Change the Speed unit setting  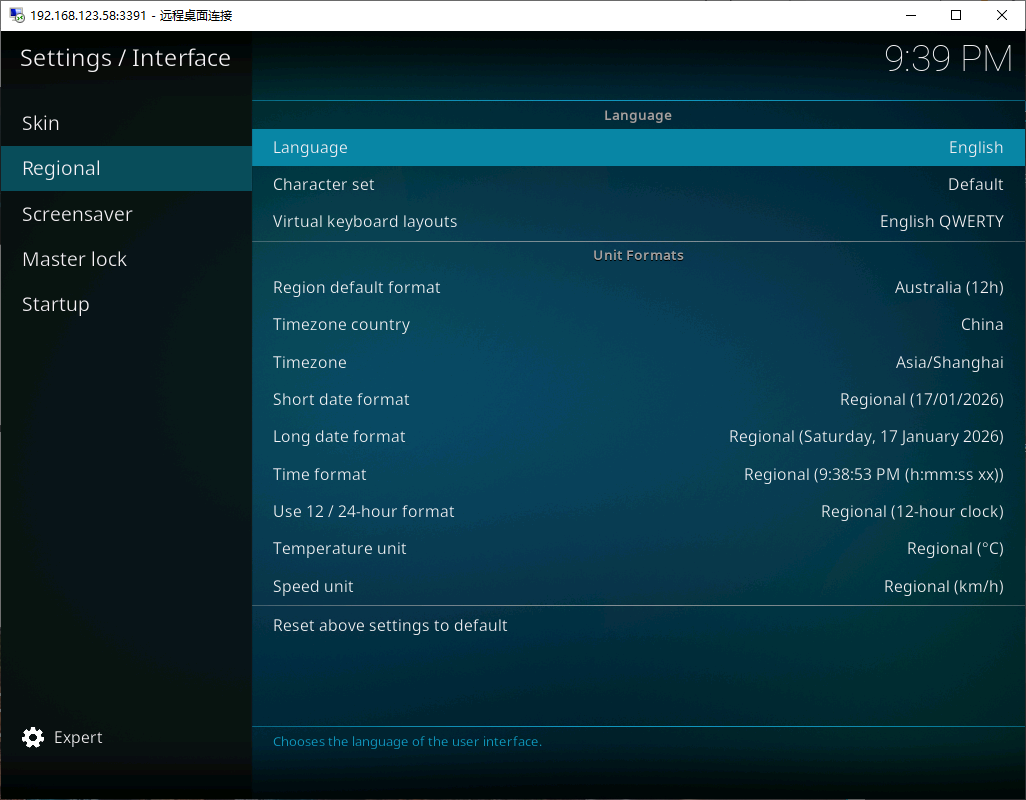pos(638,586)
